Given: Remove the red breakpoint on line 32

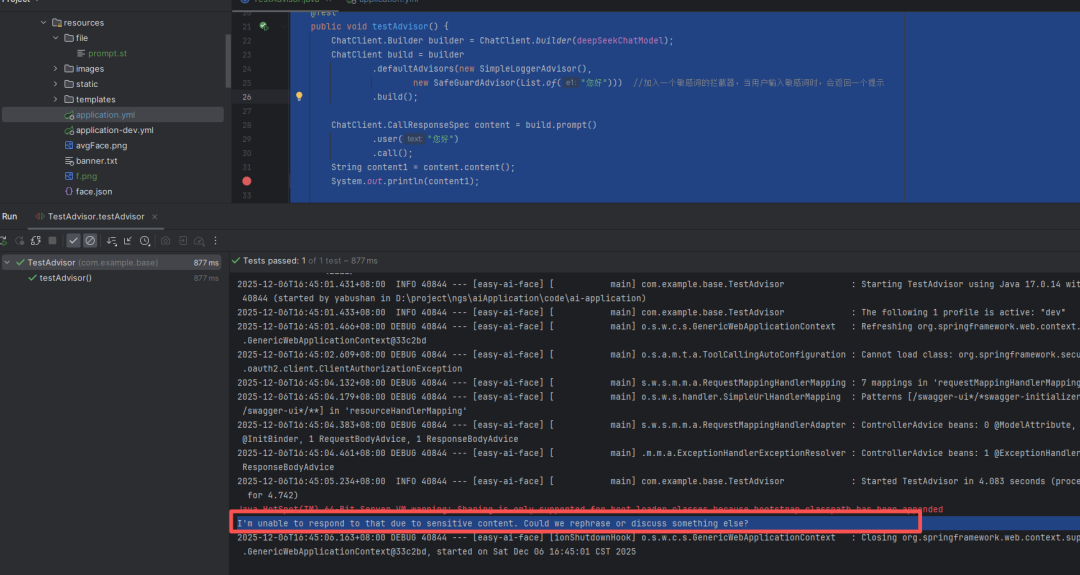Looking at the screenshot, I should [x=247, y=181].
